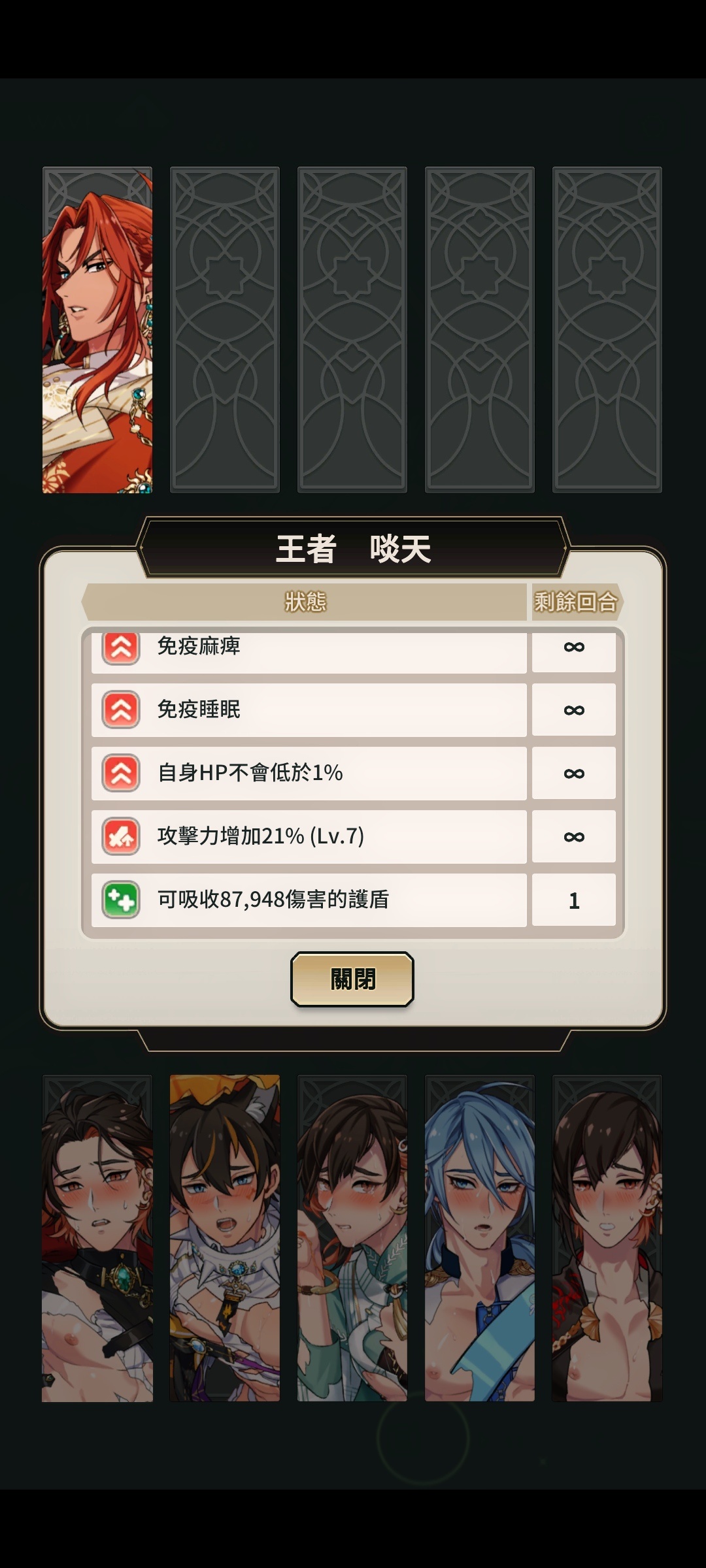Click the 自身HP不會低於1% buff icon
This screenshot has height=1568, width=706.
coord(121,773)
